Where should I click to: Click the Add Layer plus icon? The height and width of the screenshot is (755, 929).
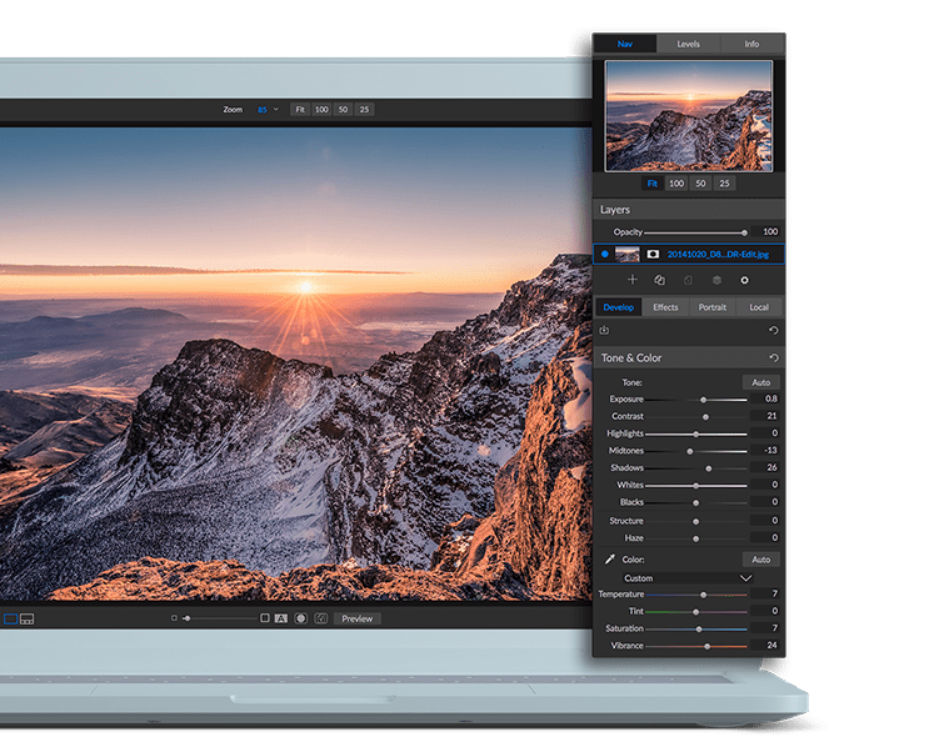(x=633, y=280)
